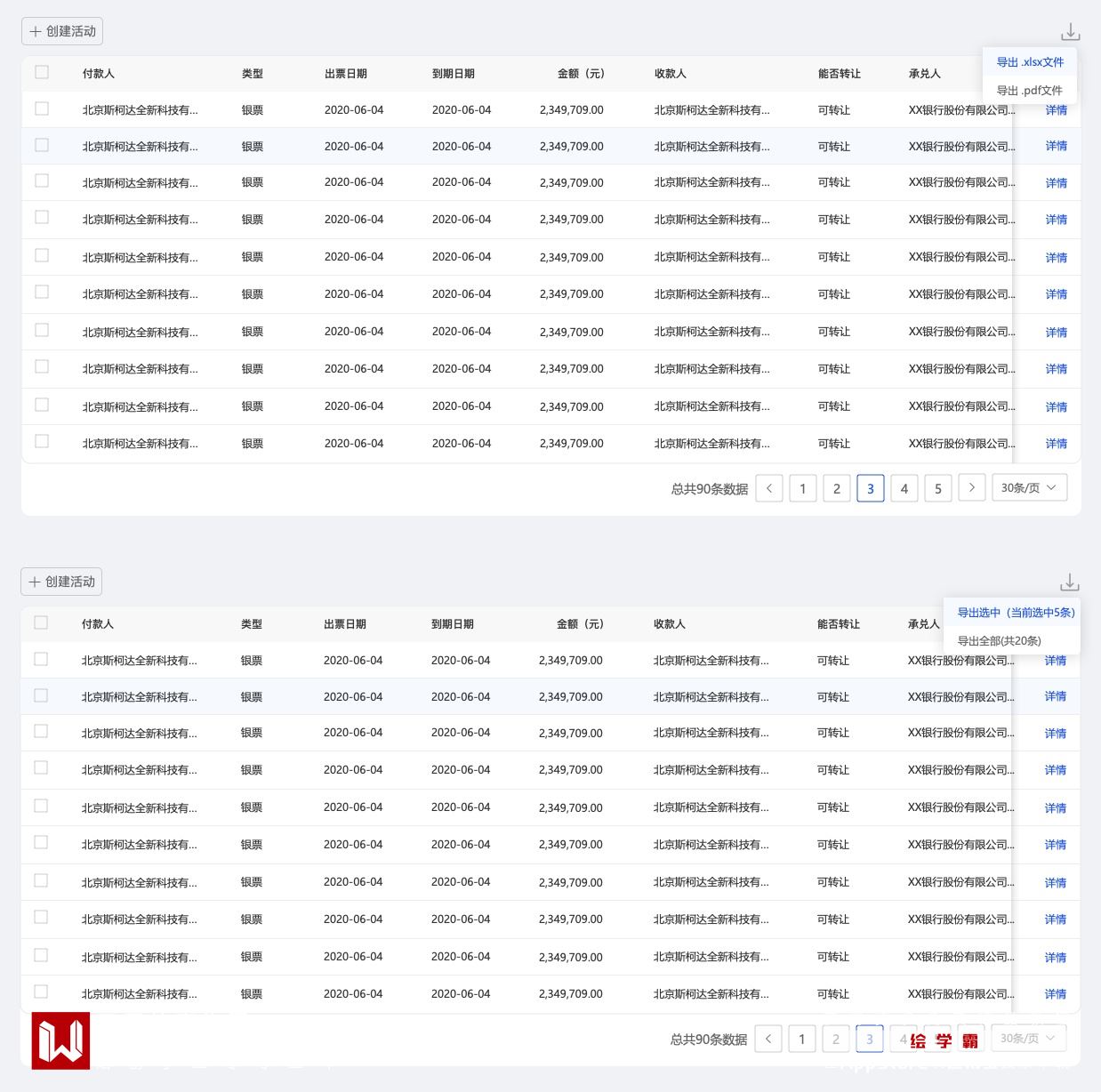Go to page 2 in upper table
This screenshot has width=1101, height=1092.
pyautogui.click(x=837, y=488)
